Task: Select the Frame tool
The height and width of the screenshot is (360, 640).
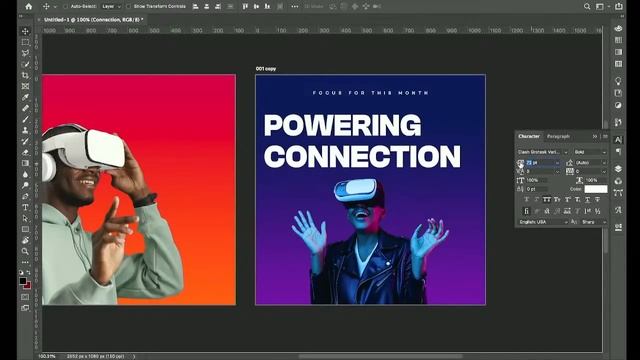Action: click(x=25, y=86)
